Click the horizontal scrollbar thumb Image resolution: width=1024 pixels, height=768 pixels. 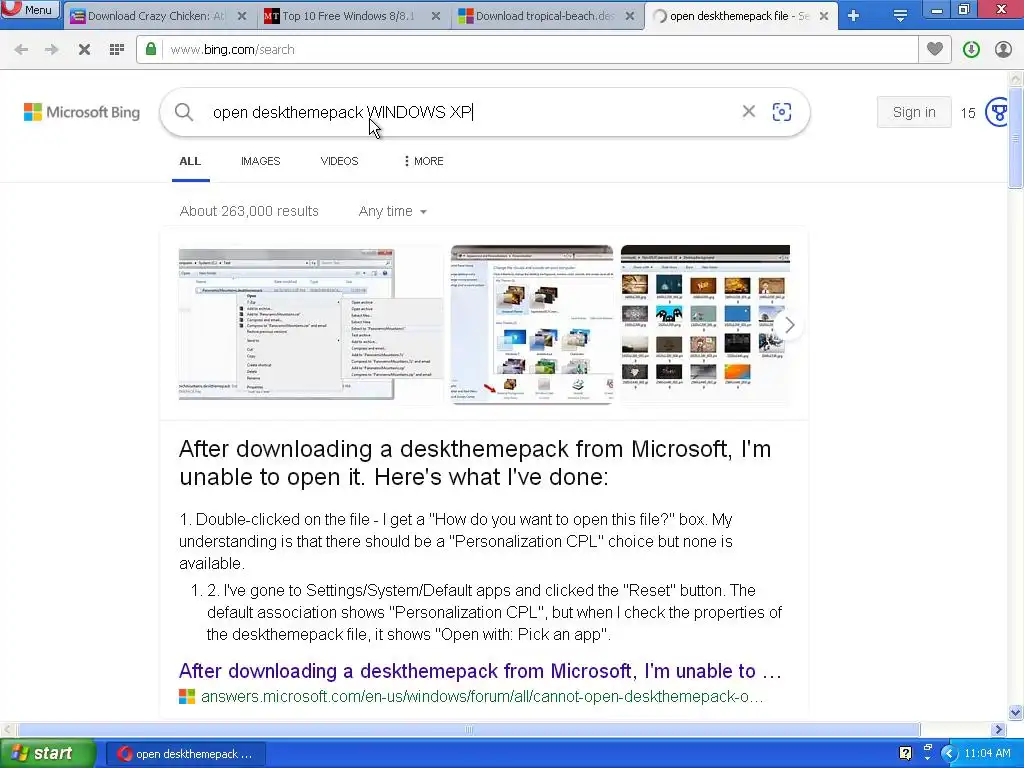[x=468, y=729]
